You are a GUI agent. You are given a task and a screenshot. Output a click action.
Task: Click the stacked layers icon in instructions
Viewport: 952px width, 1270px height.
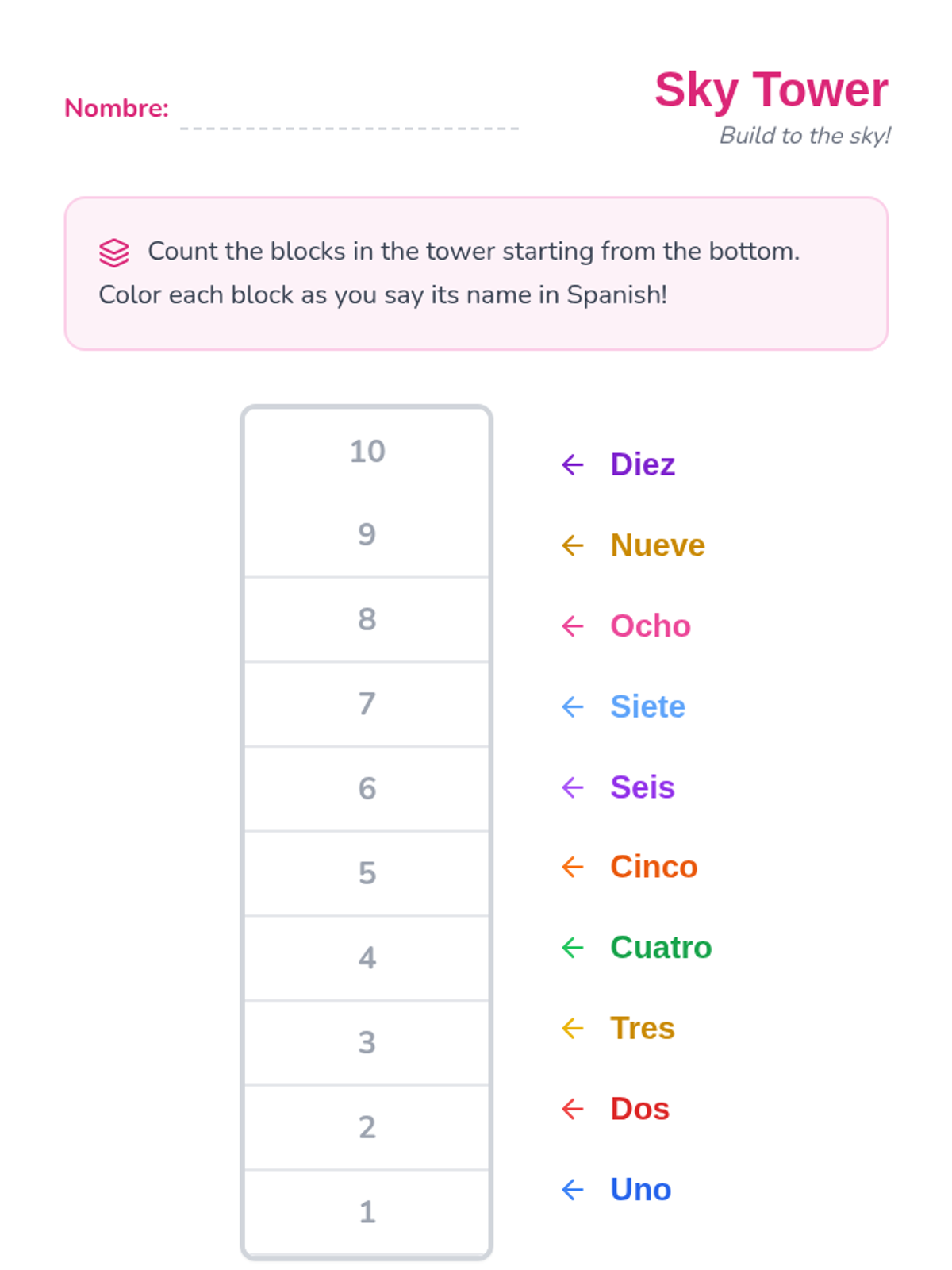pyautogui.click(x=113, y=252)
